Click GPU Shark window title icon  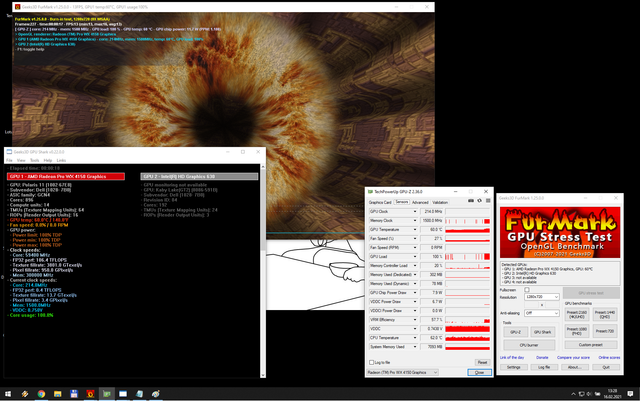(9, 152)
